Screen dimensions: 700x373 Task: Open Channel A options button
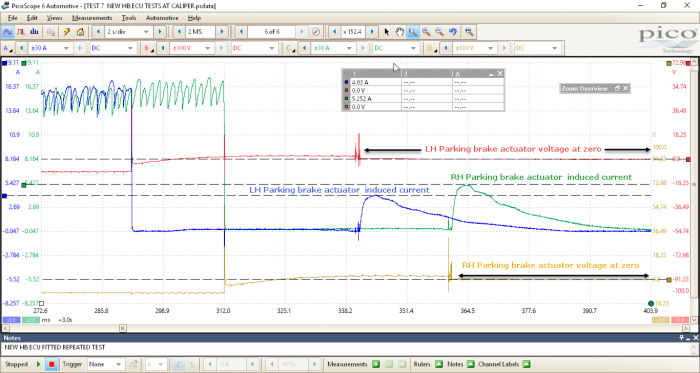(7, 48)
